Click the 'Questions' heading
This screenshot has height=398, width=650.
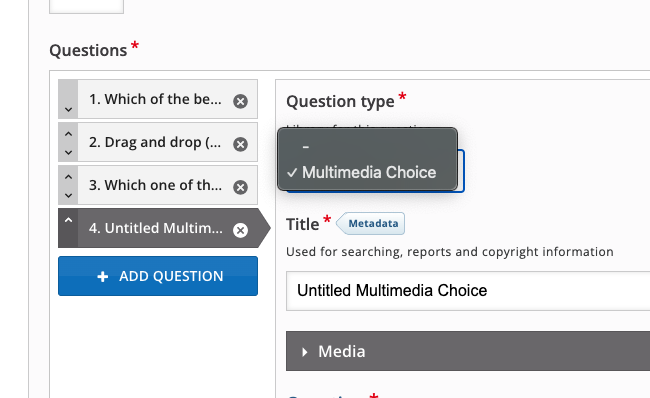tap(88, 51)
